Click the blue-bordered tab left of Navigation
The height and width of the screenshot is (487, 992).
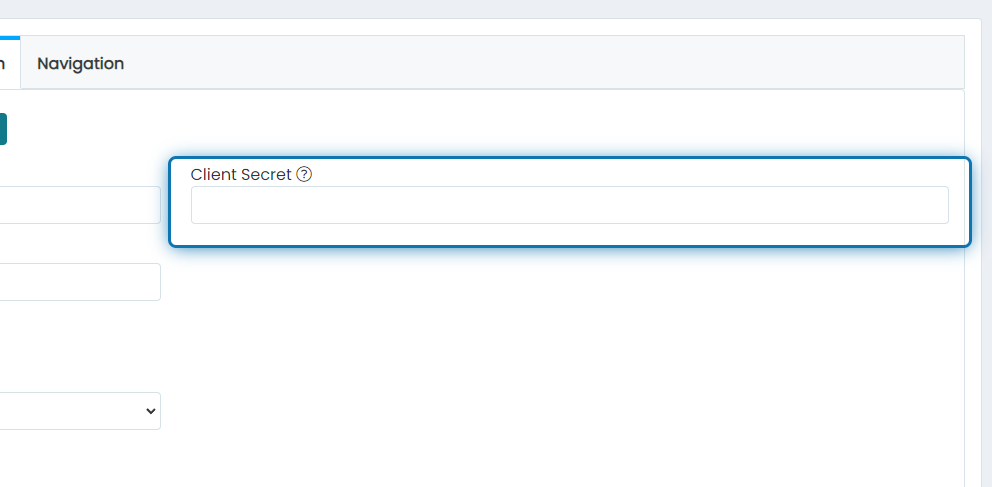[x=9, y=63]
